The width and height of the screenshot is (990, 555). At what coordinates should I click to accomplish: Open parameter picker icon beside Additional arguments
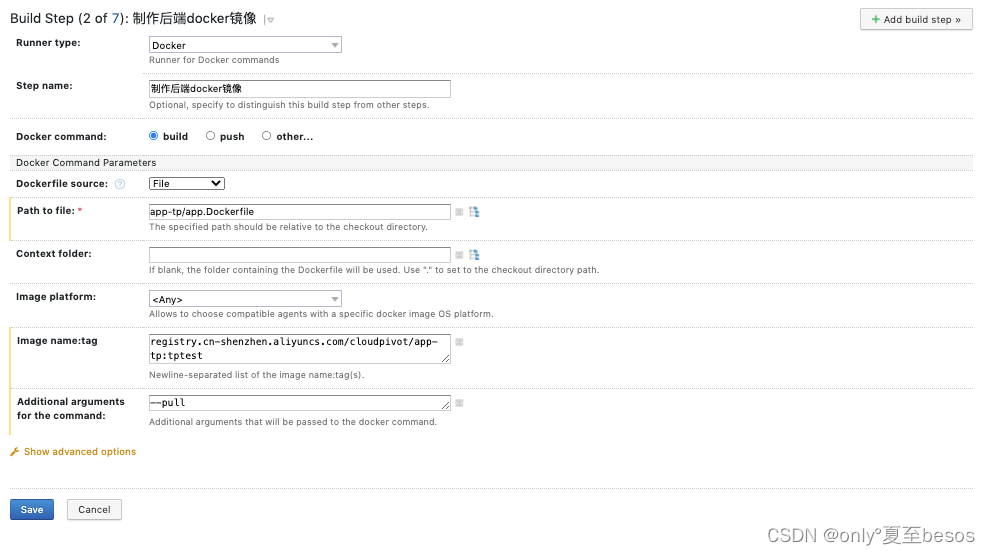click(x=459, y=403)
